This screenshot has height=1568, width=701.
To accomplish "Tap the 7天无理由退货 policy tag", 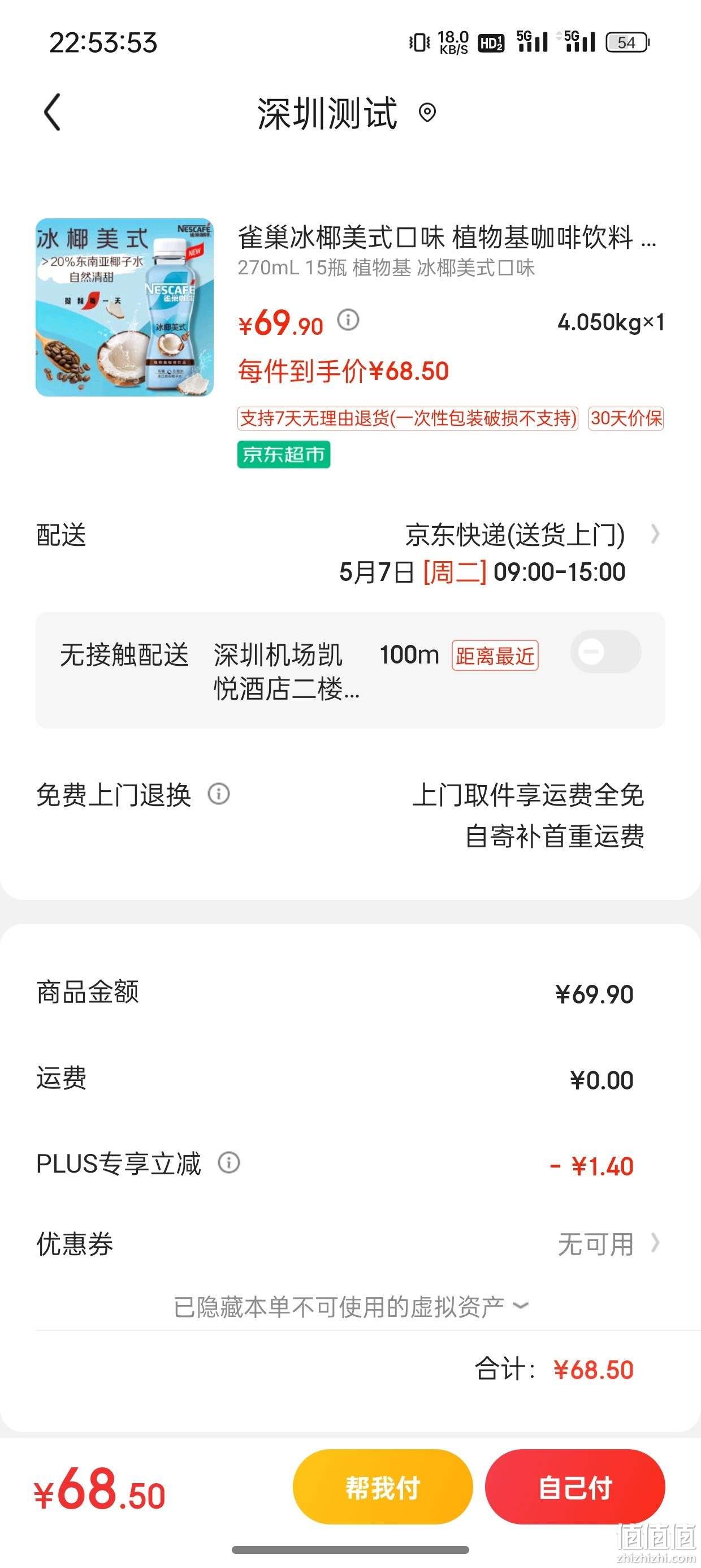I will 408,418.
